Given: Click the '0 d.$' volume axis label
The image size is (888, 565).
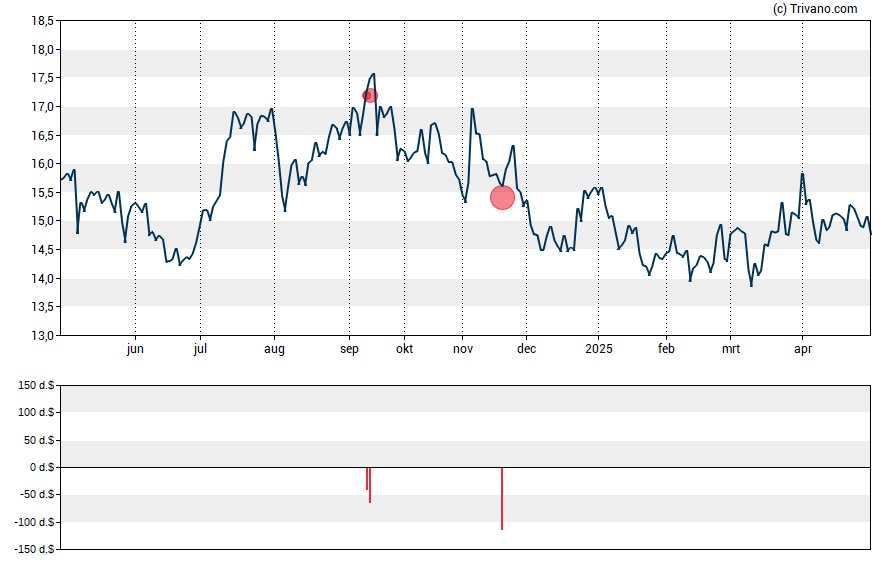Looking at the screenshot, I should pos(41,467).
